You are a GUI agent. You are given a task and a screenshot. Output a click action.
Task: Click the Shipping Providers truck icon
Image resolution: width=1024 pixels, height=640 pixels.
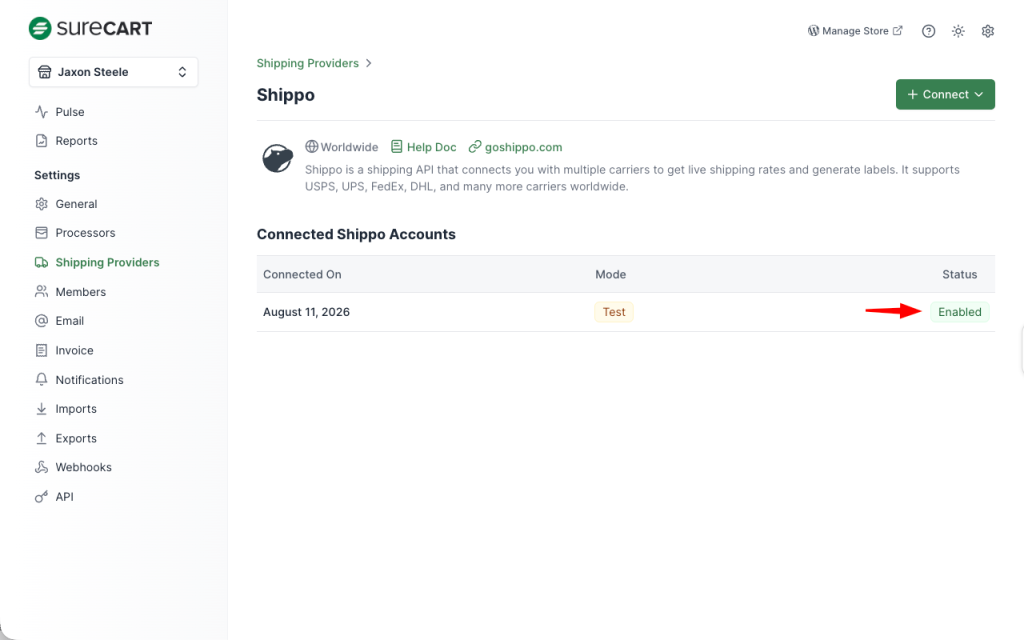click(x=41, y=262)
